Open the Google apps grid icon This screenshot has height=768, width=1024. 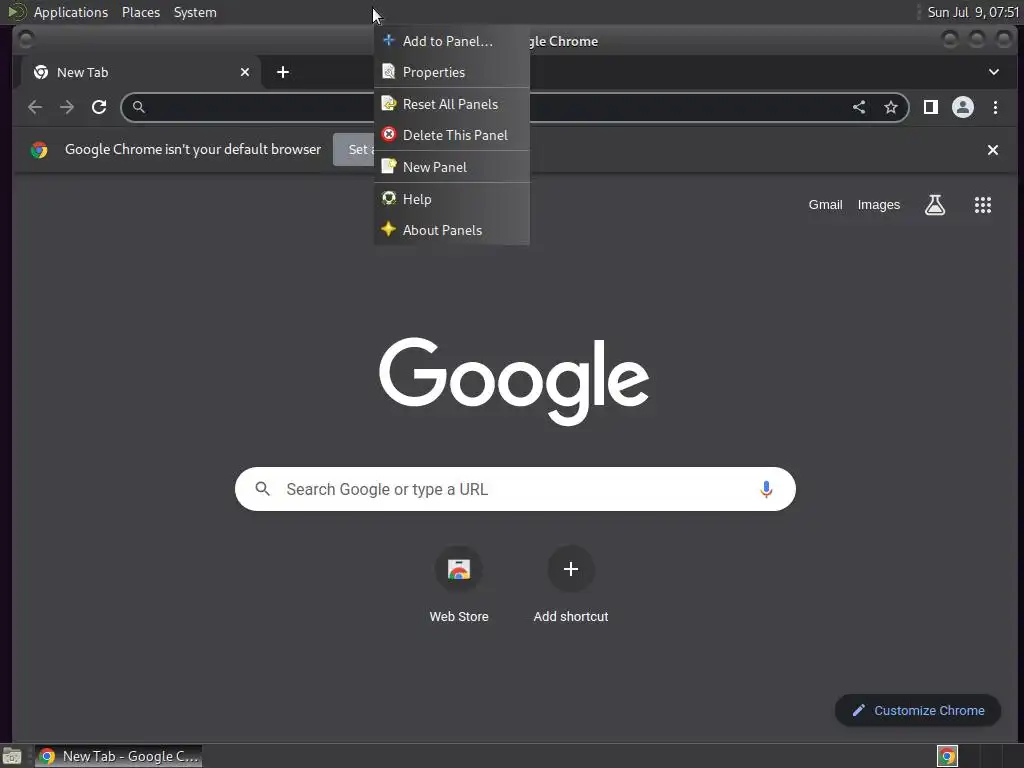(x=983, y=205)
